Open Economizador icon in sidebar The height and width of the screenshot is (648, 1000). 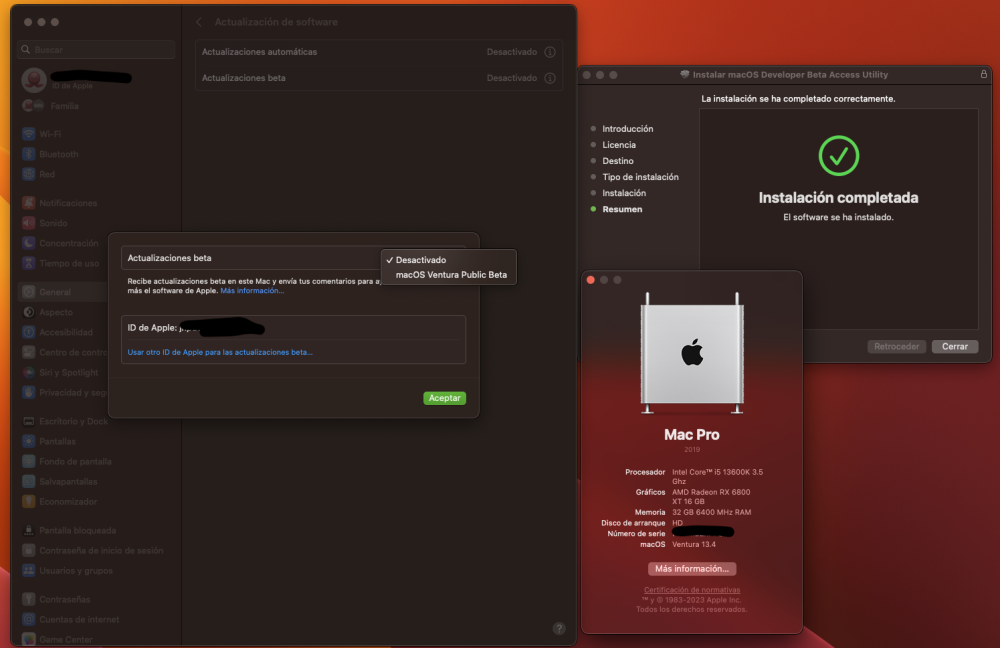pyautogui.click(x=29, y=501)
